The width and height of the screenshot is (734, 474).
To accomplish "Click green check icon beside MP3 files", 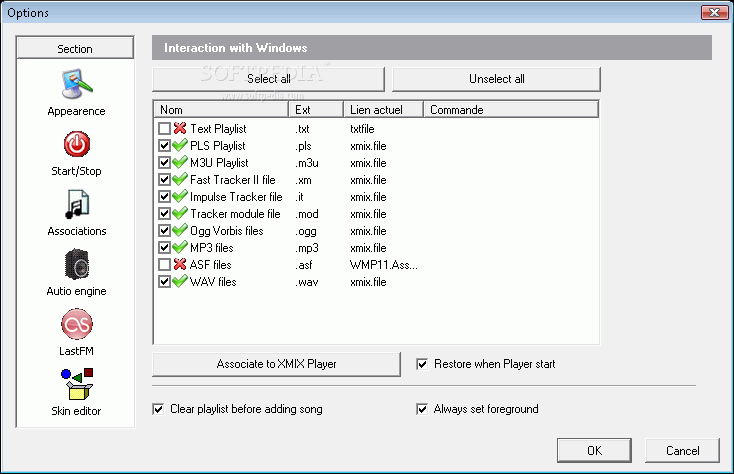I will tap(180, 248).
